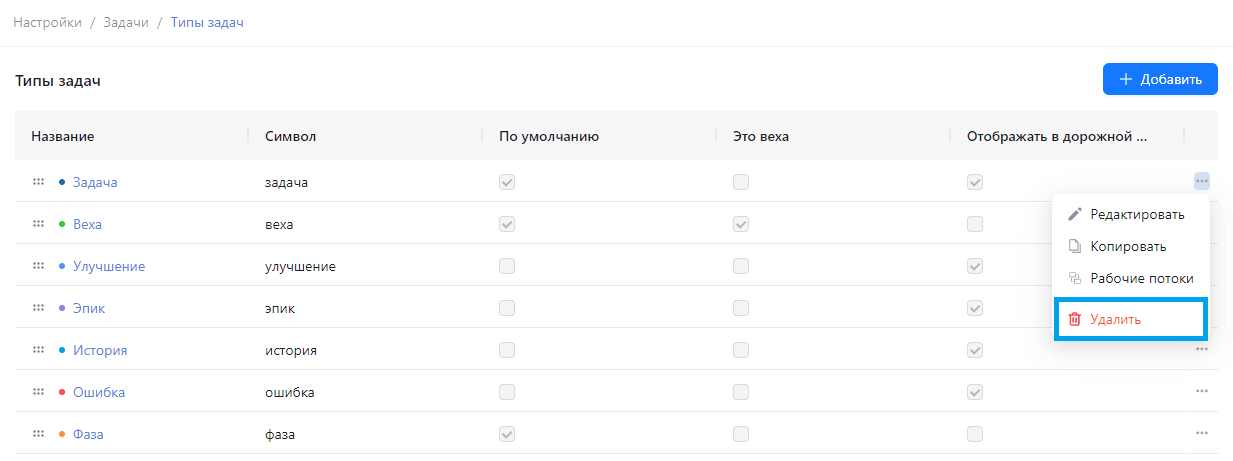Choose Рабочие потоки in the context menu
This screenshot has width=1233, height=461.
[x=1131, y=279]
